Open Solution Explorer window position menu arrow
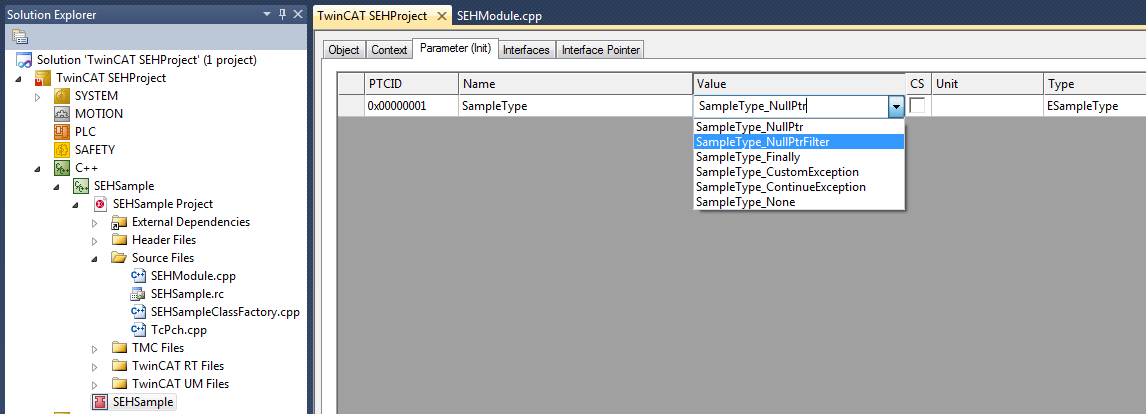 (x=267, y=14)
